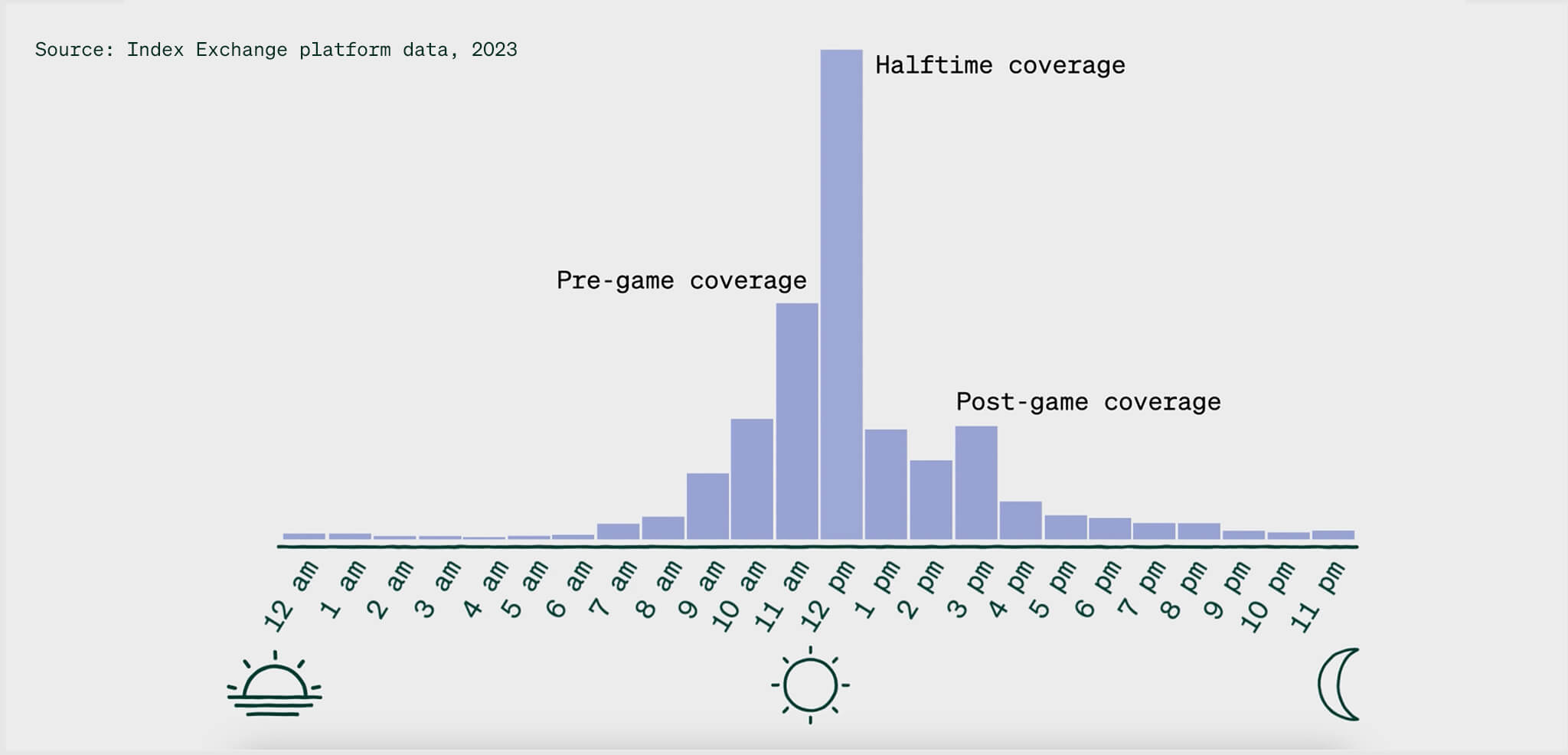Click the 11 am bar in chart
Screen dimensions: 1568x755
796,421
